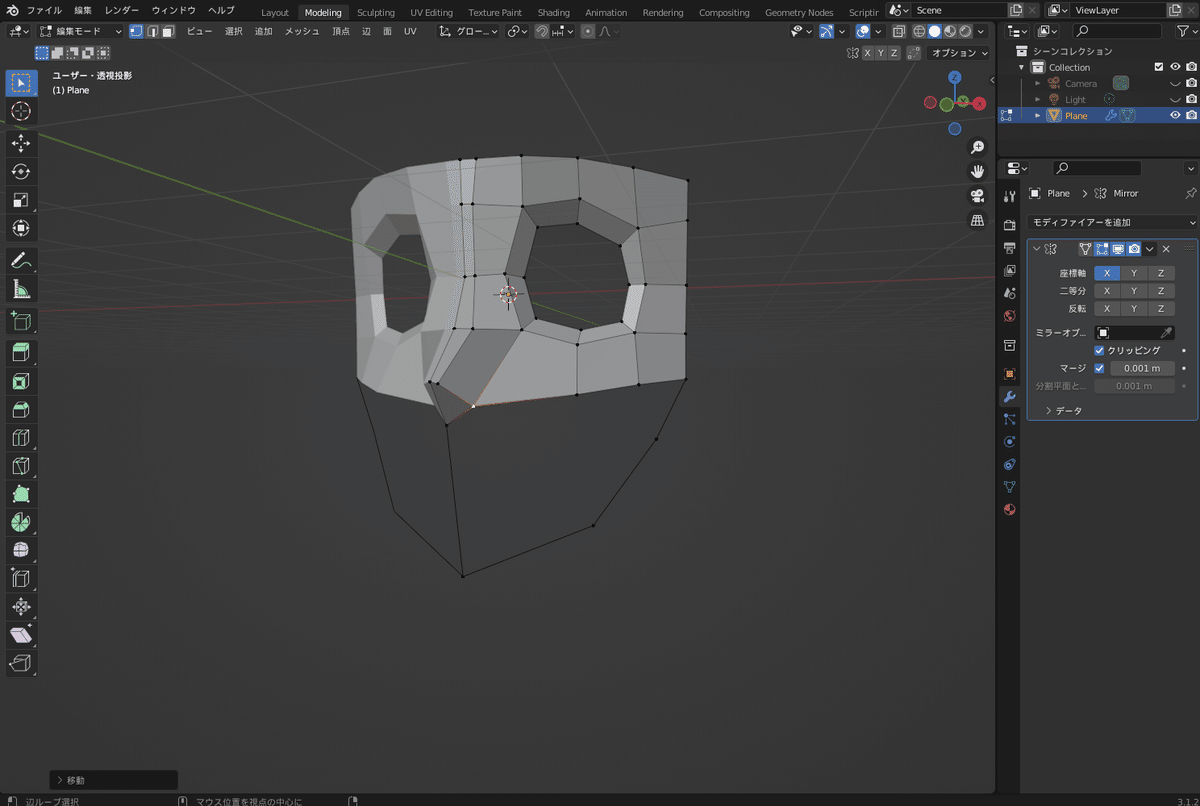Click the ビュー menu button in header
This screenshot has height=806, width=1200.
pyautogui.click(x=200, y=31)
